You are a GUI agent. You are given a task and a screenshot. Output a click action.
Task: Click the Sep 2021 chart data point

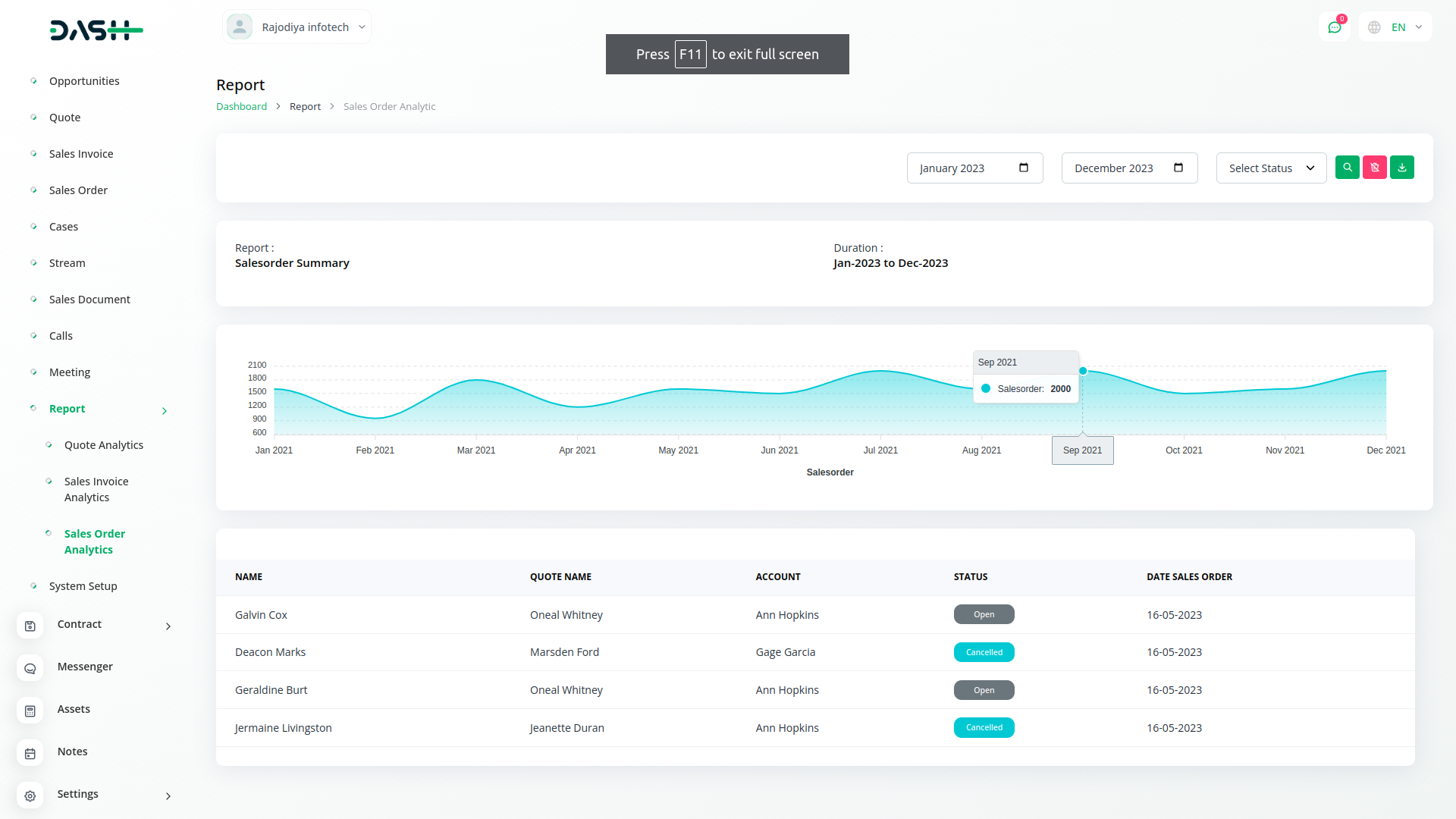coord(1083,371)
